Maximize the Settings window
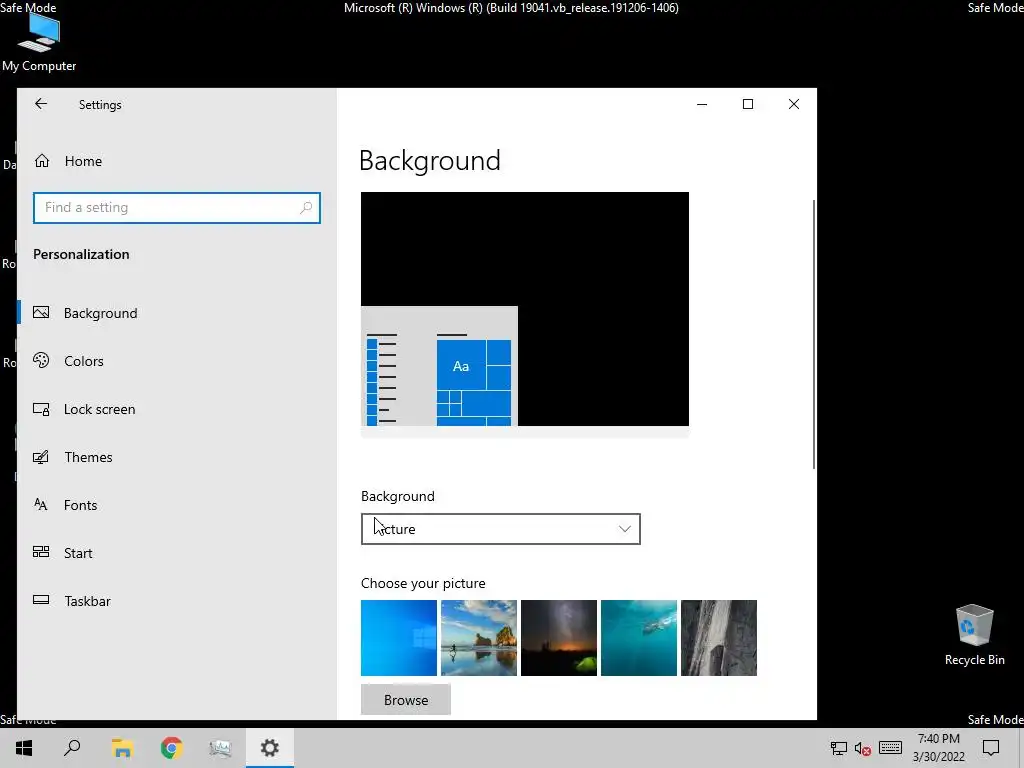Image resolution: width=1024 pixels, height=768 pixels. [x=748, y=104]
